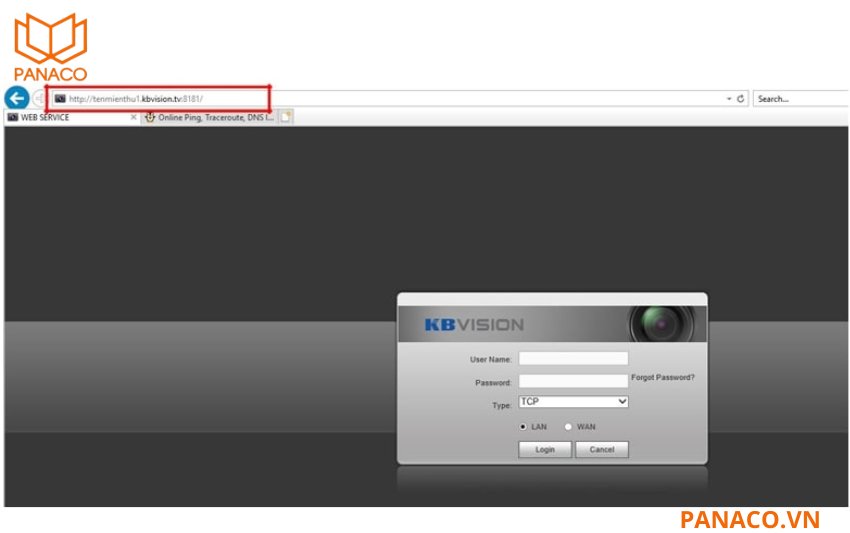The width and height of the screenshot is (850, 533).
Task: Expand the Type TCP dropdown
Action: [573, 402]
